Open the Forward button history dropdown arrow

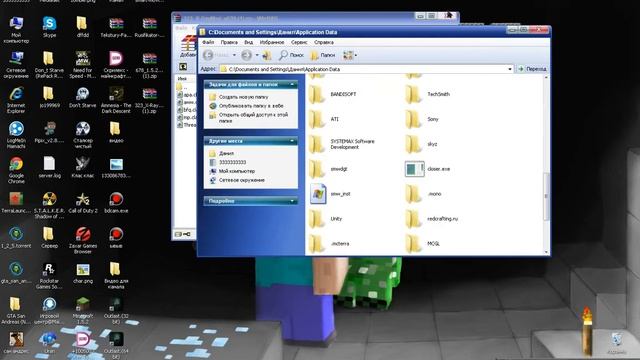[x=257, y=55]
